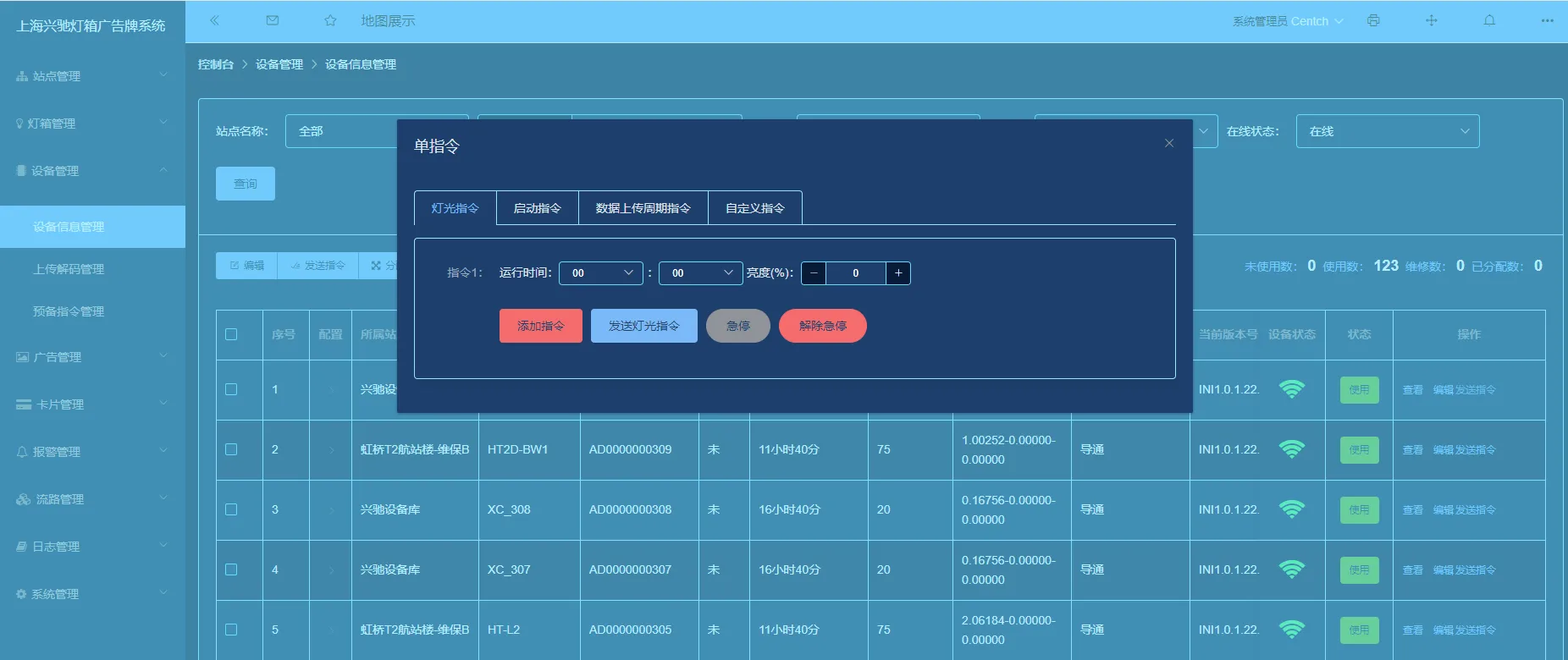Click the 添加指令 button

[x=541, y=326]
